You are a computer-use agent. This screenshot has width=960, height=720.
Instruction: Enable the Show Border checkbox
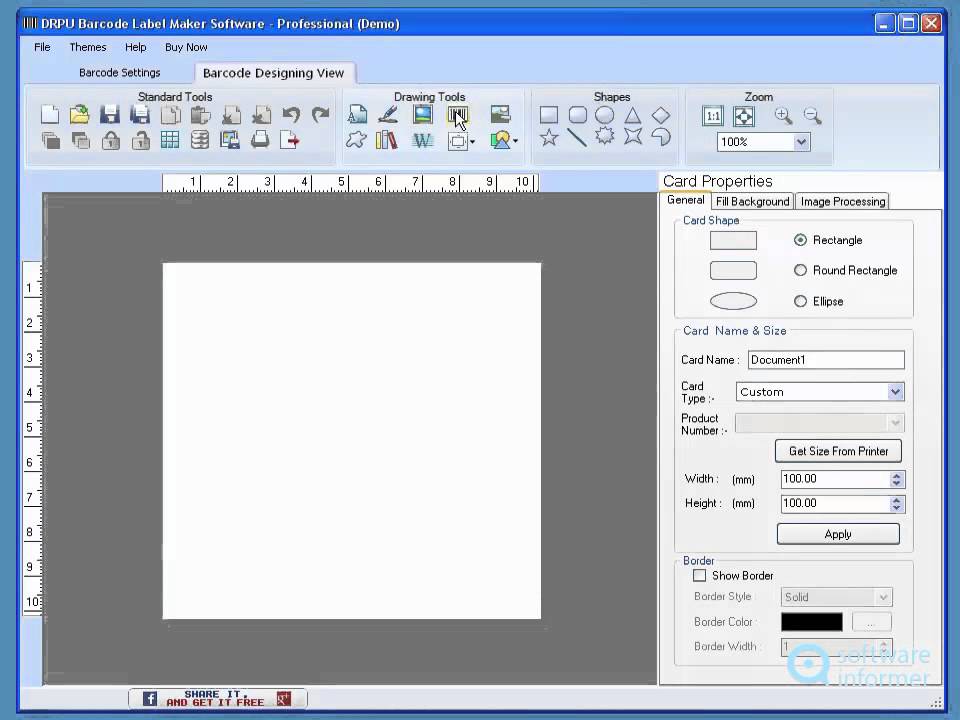tap(699, 576)
